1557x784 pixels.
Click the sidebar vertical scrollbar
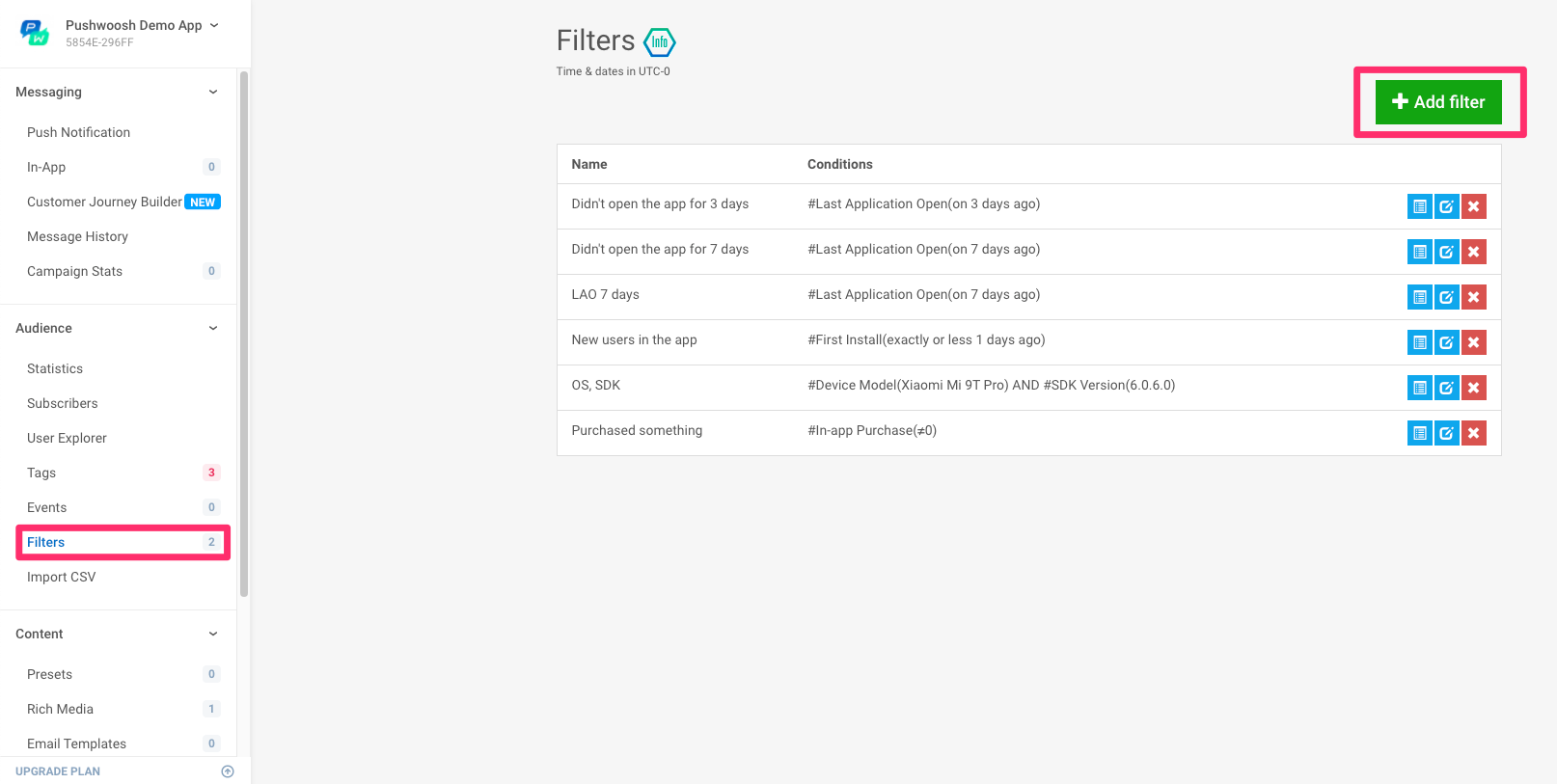pos(244,333)
